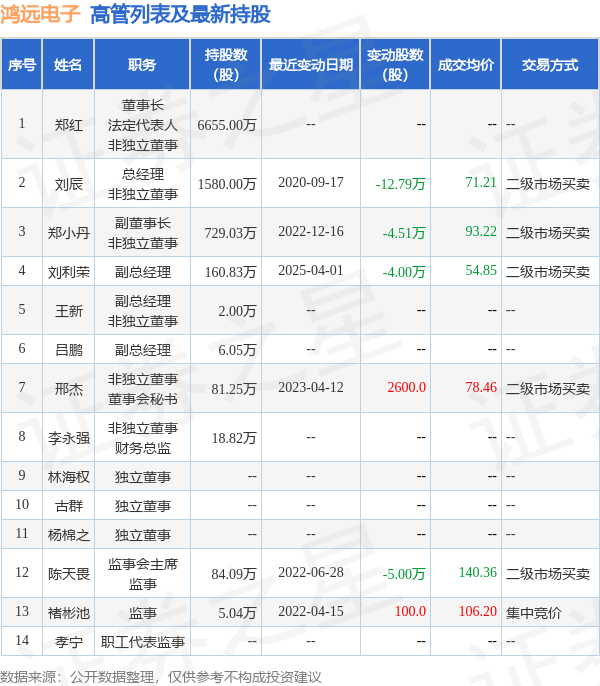
Task: Click the 持股数(股) column header
Action: click(x=226, y=65)
